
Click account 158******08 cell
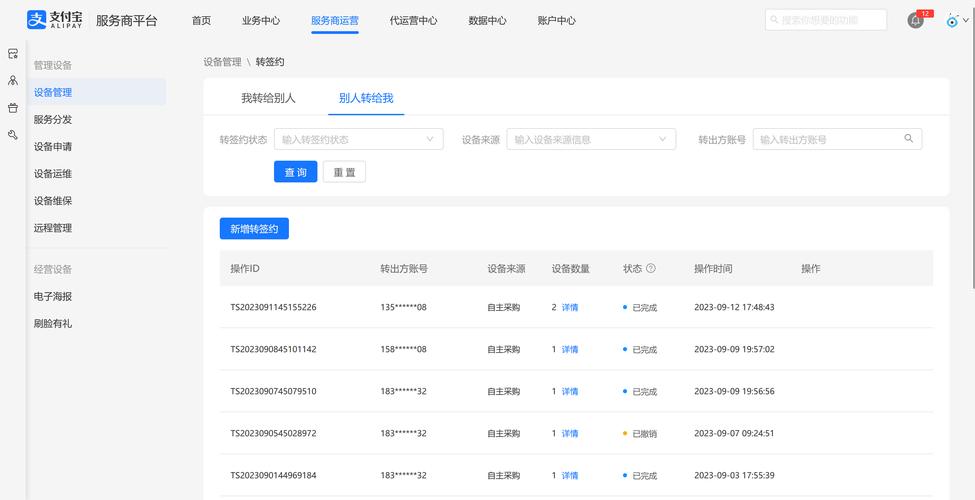(404, 350)
